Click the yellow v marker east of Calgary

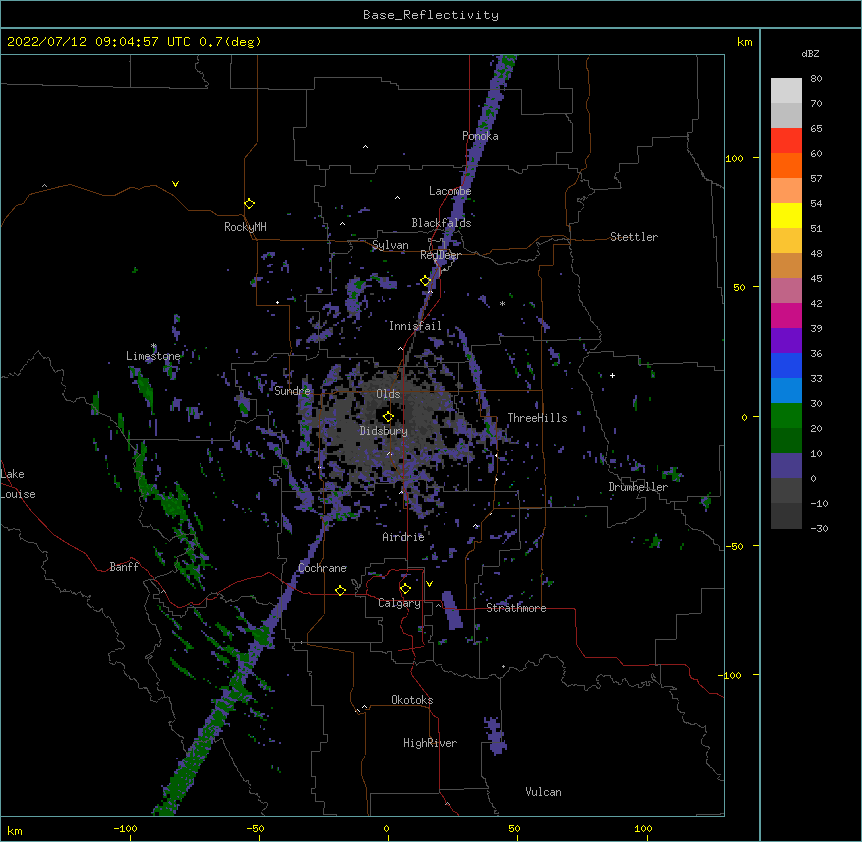[429, 584]
